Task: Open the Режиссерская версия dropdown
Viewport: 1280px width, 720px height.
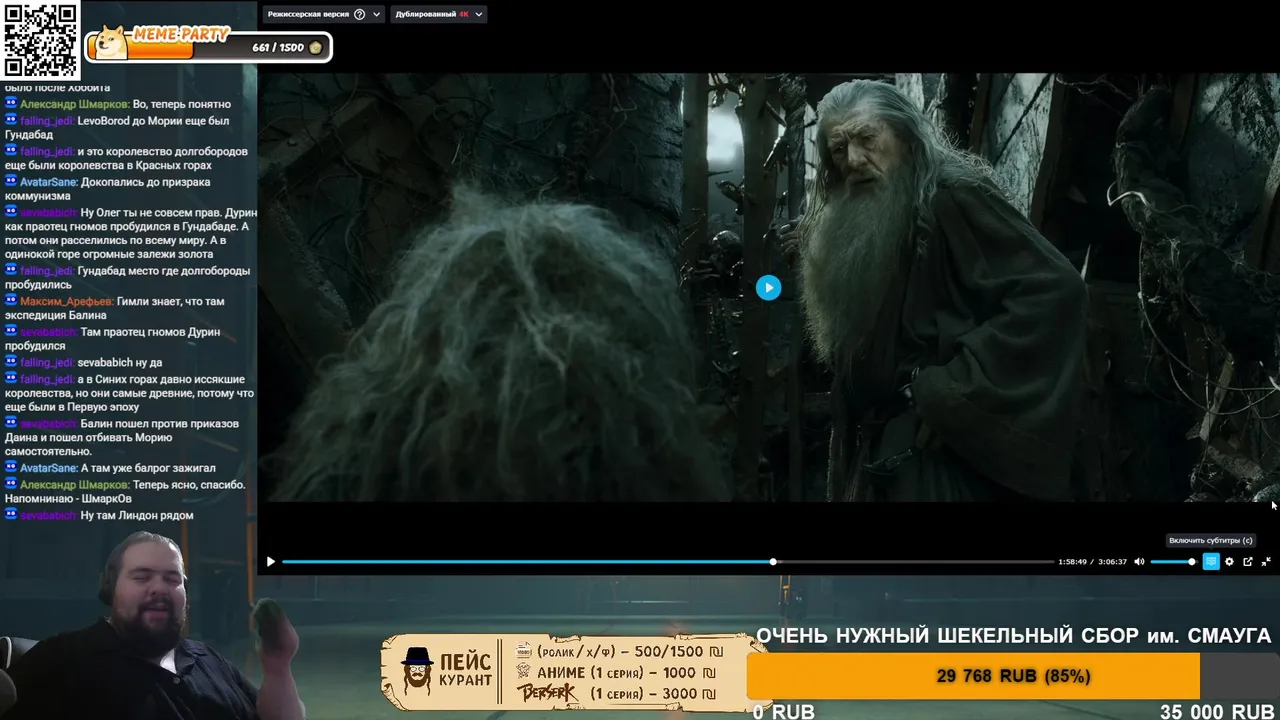Action: pyautogui.click(x=324, y=14)
